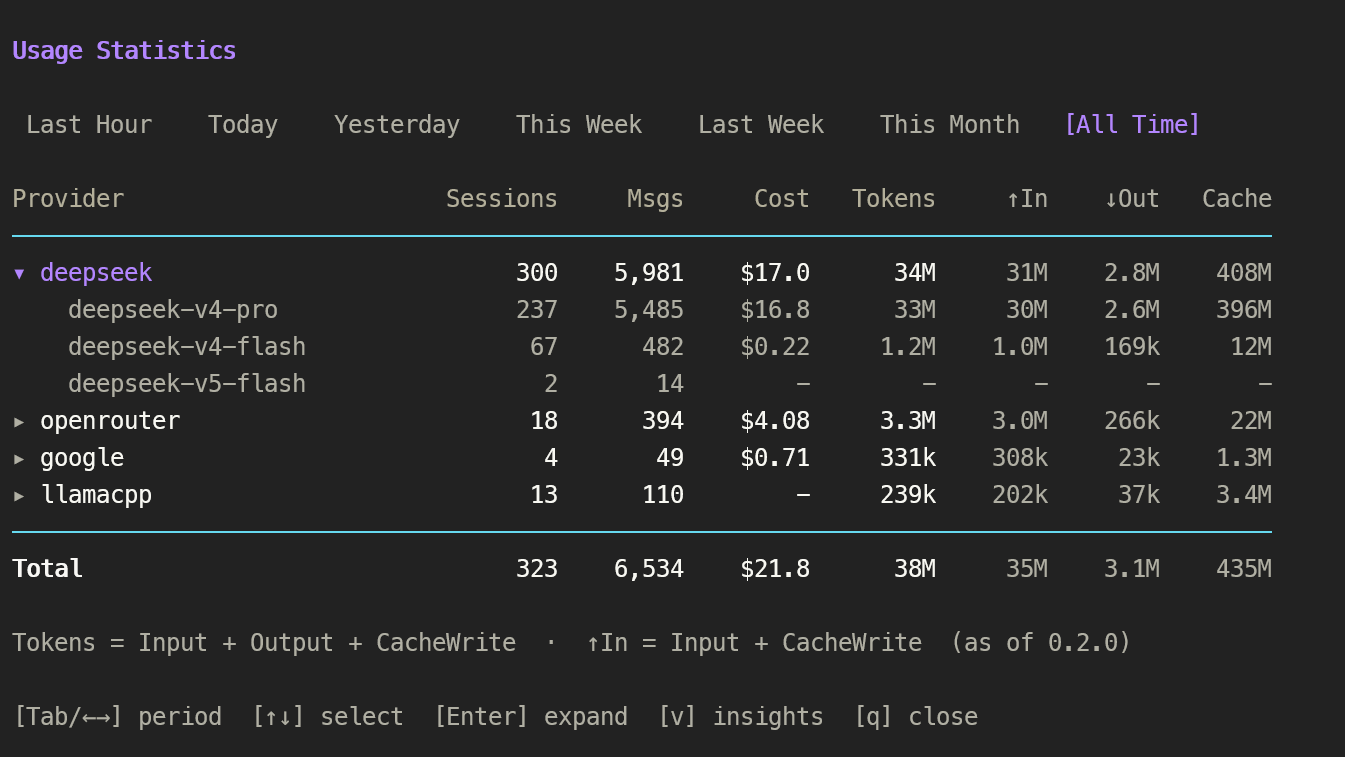The width and height of the screenshot is (1345, 757).
Task: Click the ↓Out column header
Action: (x=1132, y=199)
